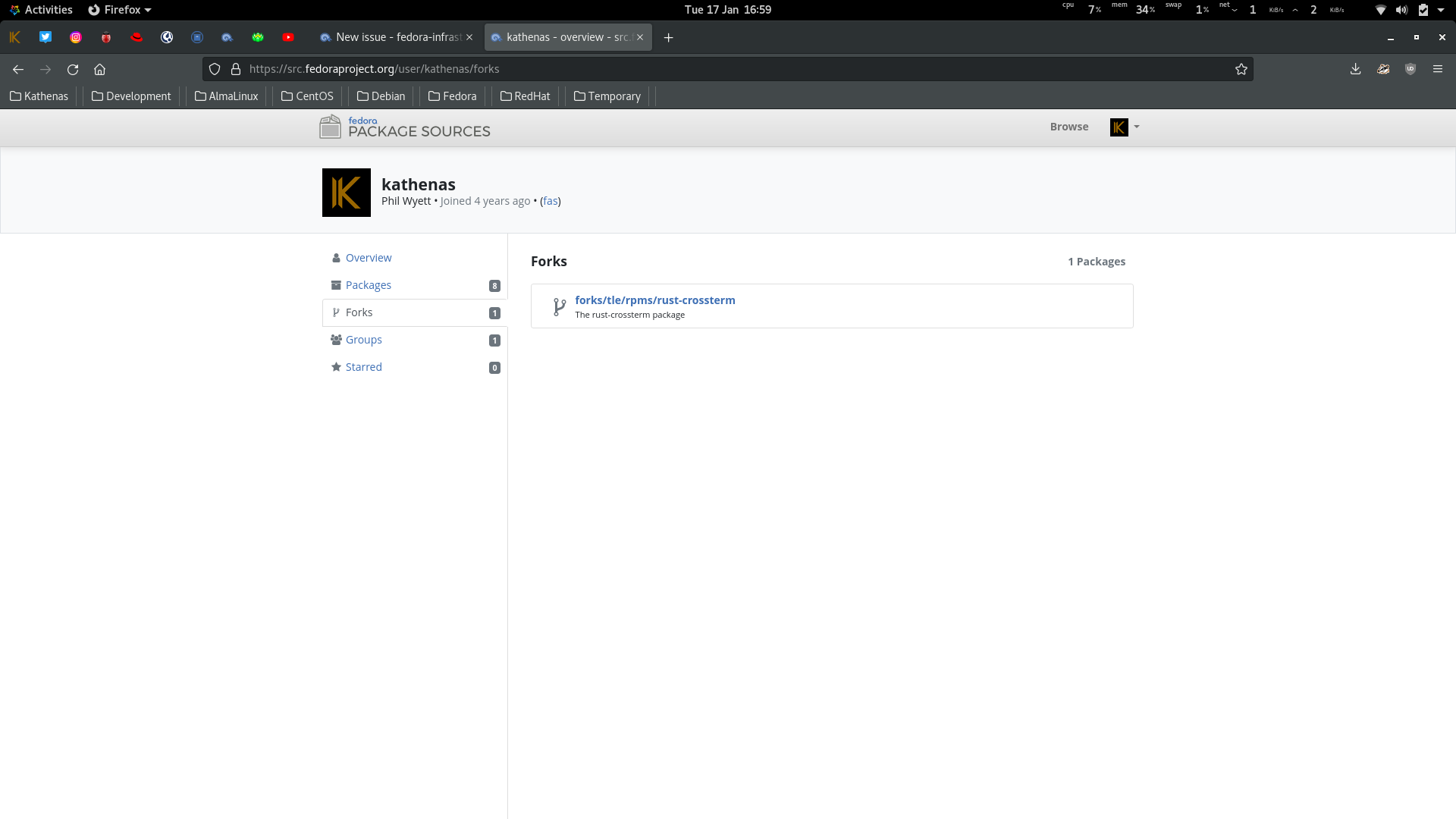Follow the fas account link
This screenshot has height=819, width=1456.
[x=551, y=201]
